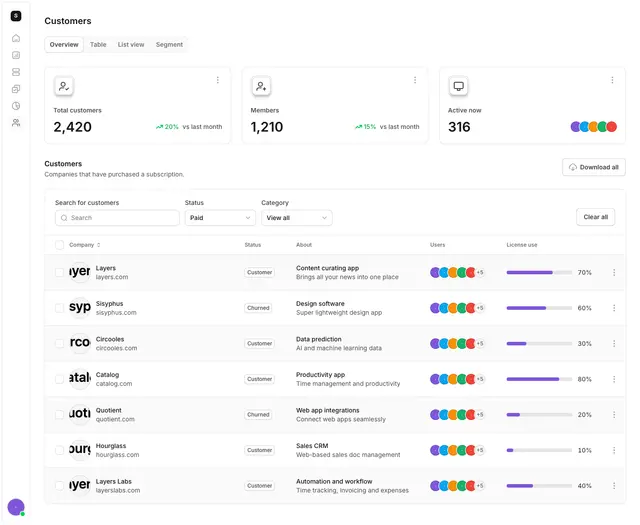The image size is (640, 525).
Task: Focus the Search for customers input field
Action: pyautogui.click(x=117, y=218)
